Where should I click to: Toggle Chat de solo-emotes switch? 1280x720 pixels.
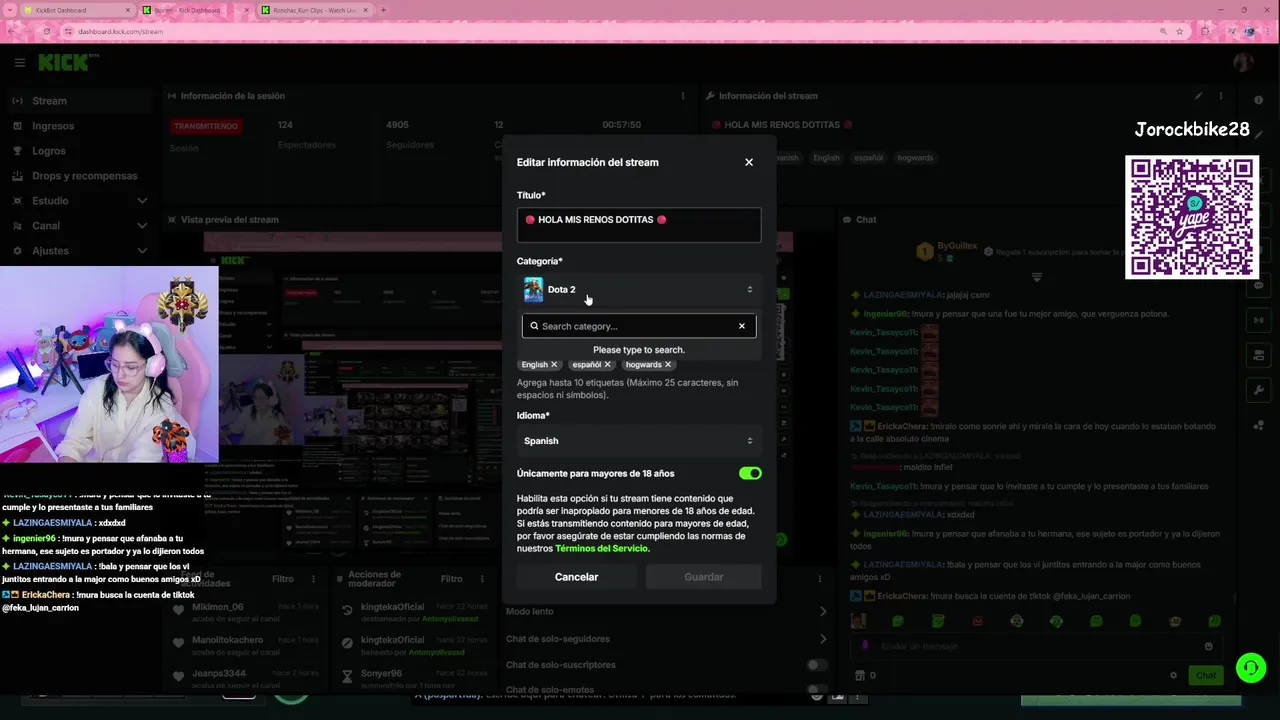[x=817, y=690]
